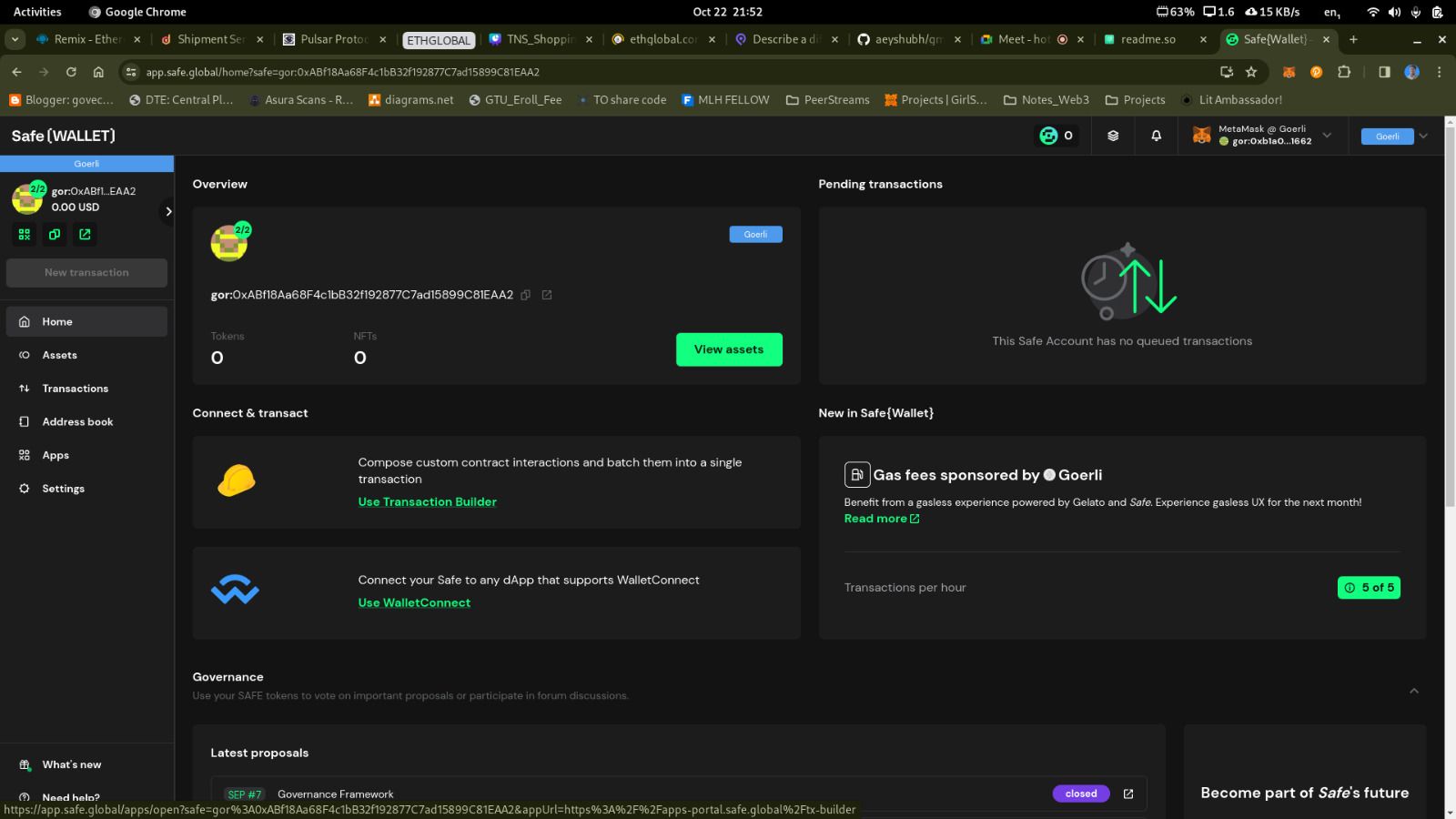Expand the Safe sidebar chevron arrow
The image size is (1456, 819).
[x=167, y=211]
